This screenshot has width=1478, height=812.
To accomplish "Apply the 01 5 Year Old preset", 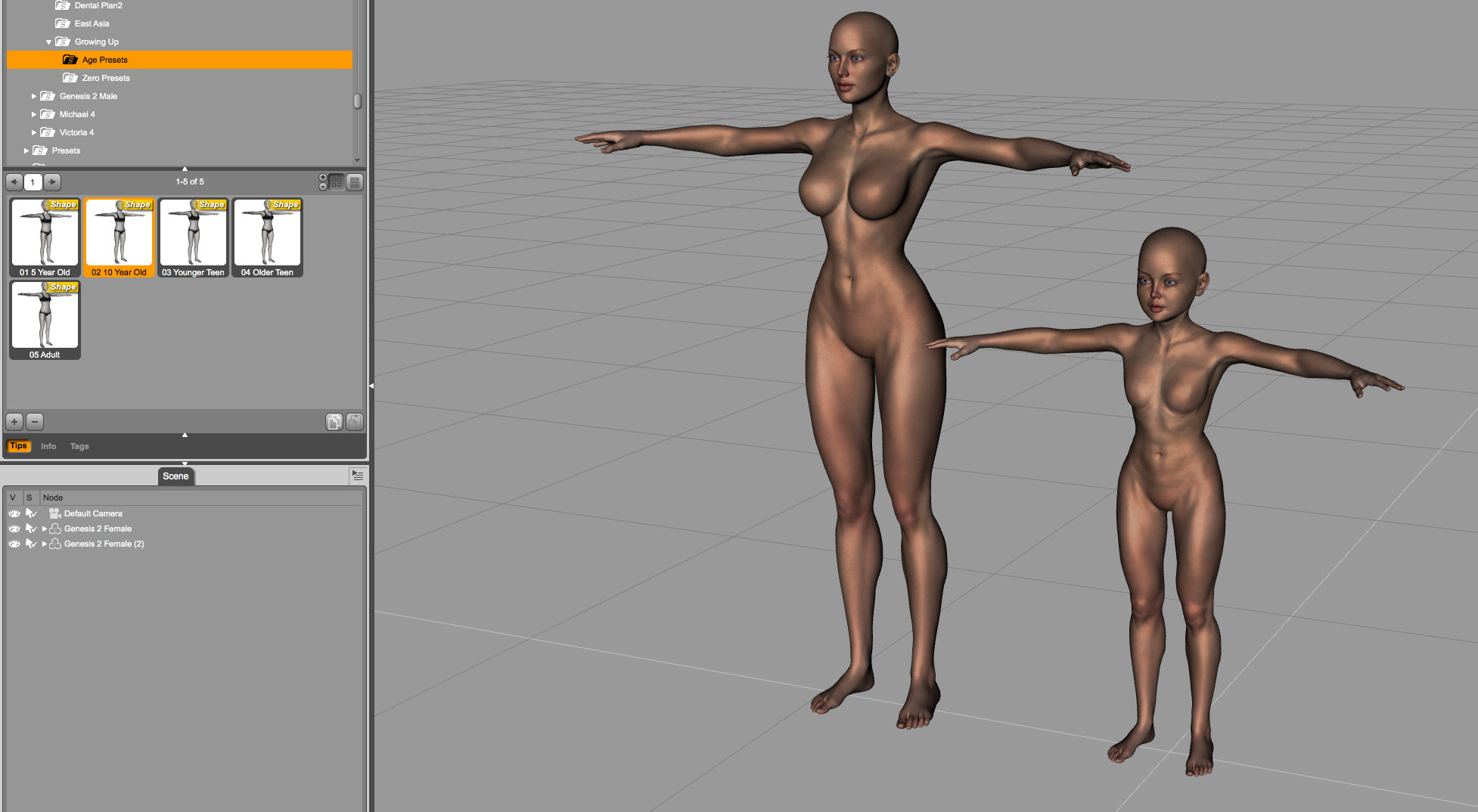I will (x=45, y=237).
